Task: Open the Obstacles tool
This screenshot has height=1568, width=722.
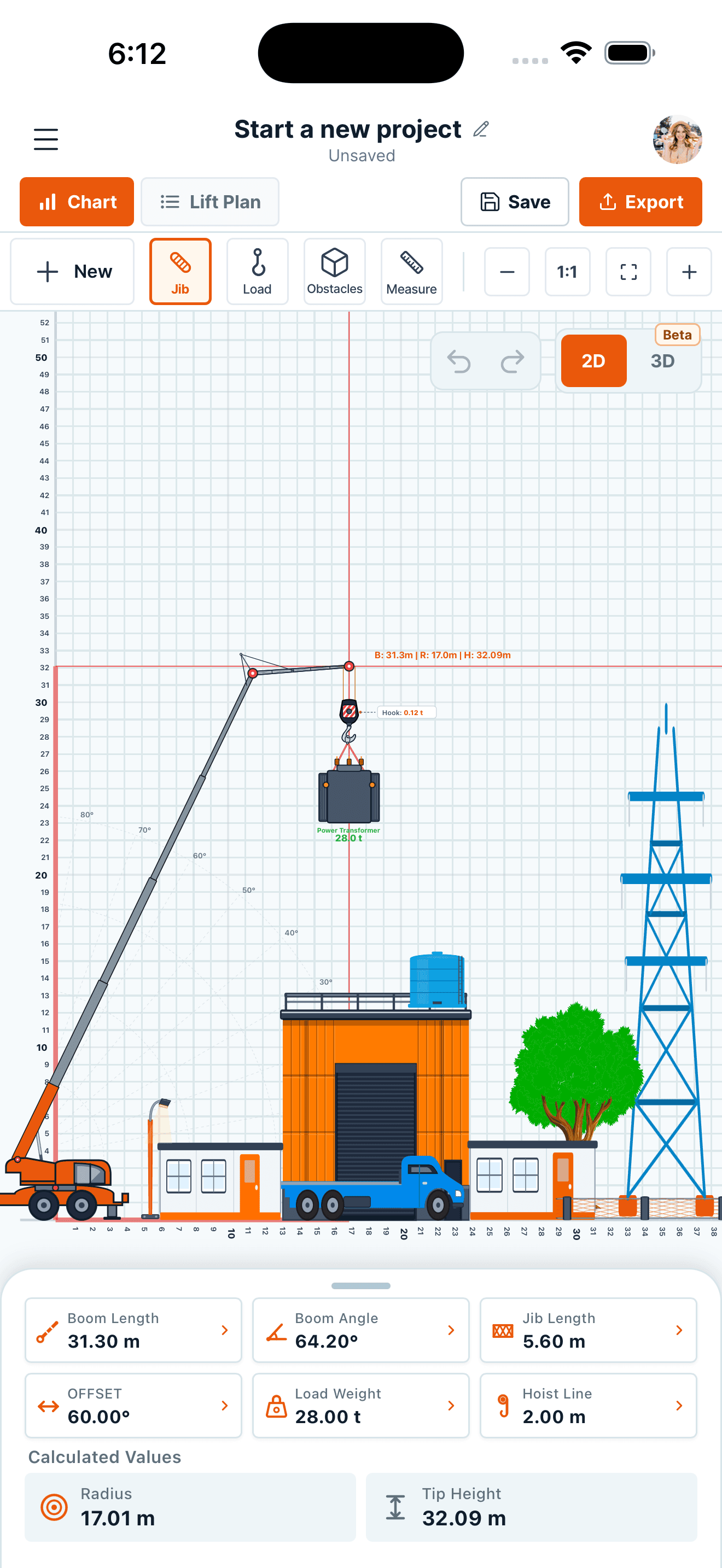Action: [335, 272]
